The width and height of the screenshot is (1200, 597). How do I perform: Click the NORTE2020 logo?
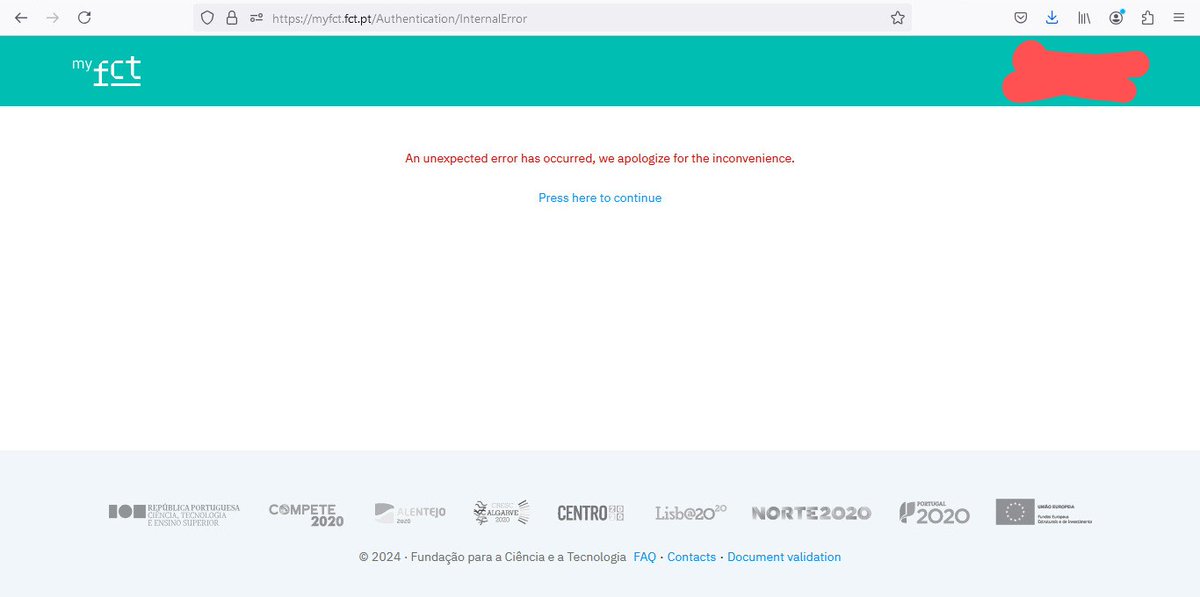(811, 513)
